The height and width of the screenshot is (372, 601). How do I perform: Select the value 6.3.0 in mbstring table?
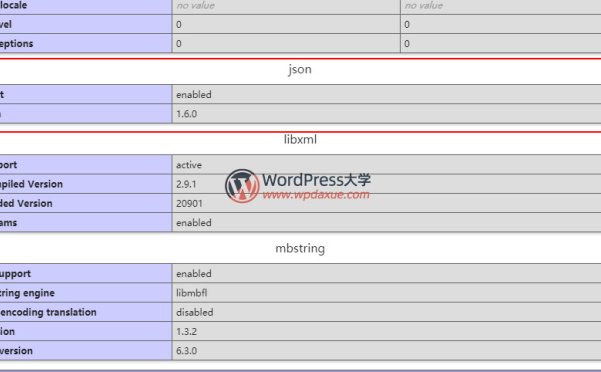tap(187, 351)
